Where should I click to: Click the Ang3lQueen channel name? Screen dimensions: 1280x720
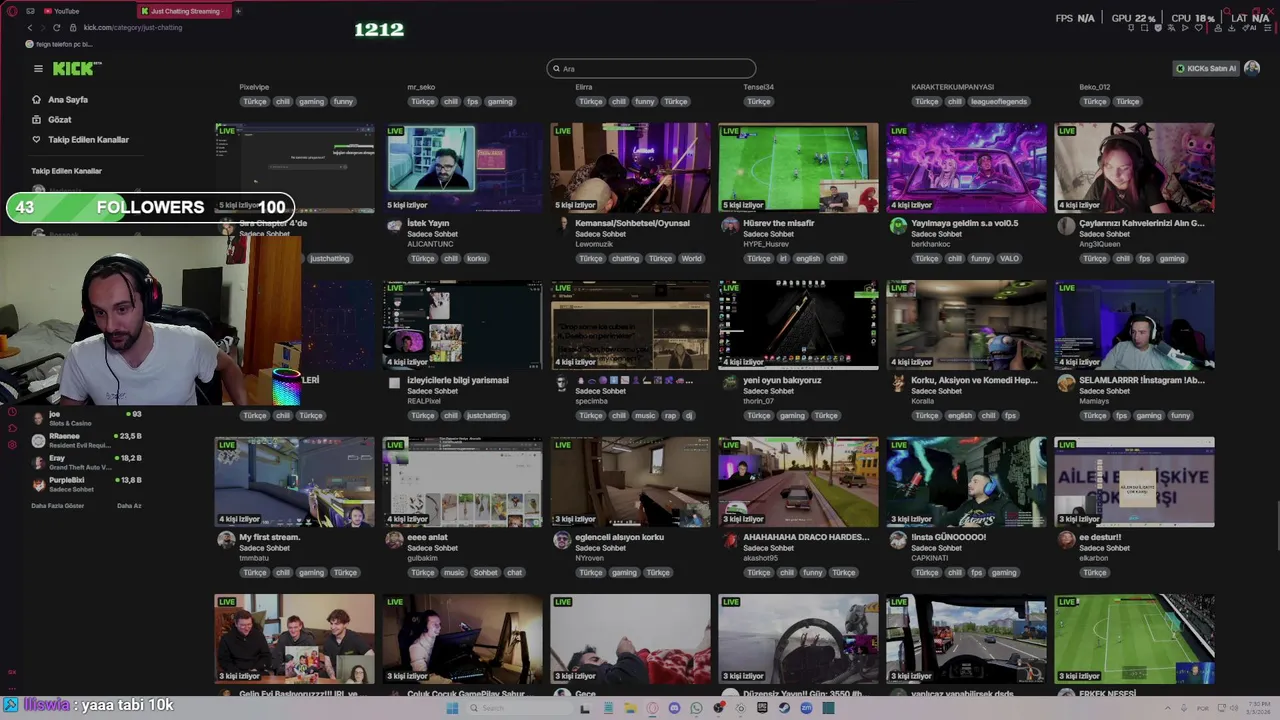click(x=1100, y=244)
